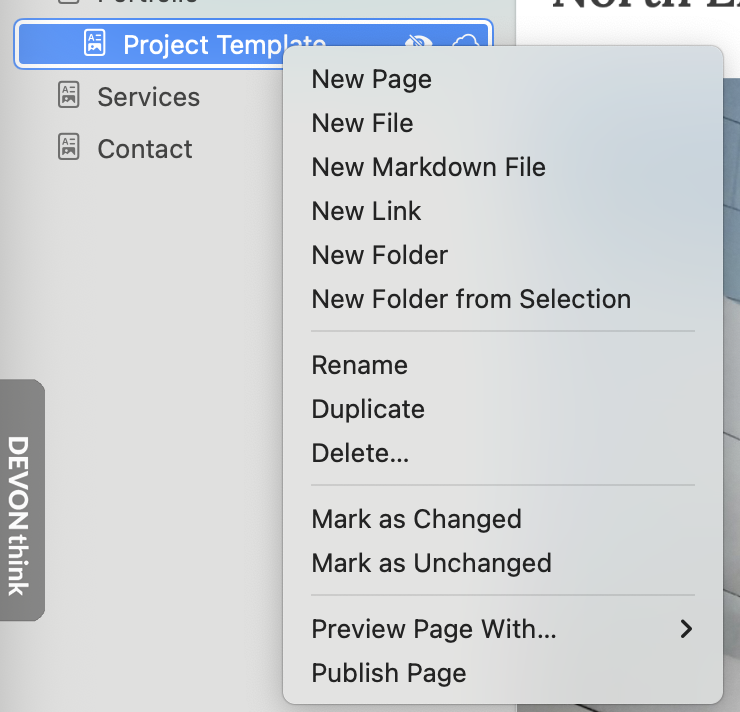Select New File menu entry

[x=362, y=123]
